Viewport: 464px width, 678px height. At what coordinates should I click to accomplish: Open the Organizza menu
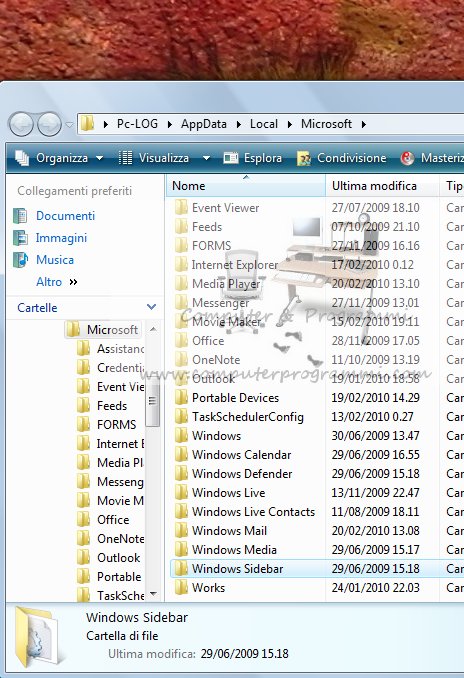point(59,158)
